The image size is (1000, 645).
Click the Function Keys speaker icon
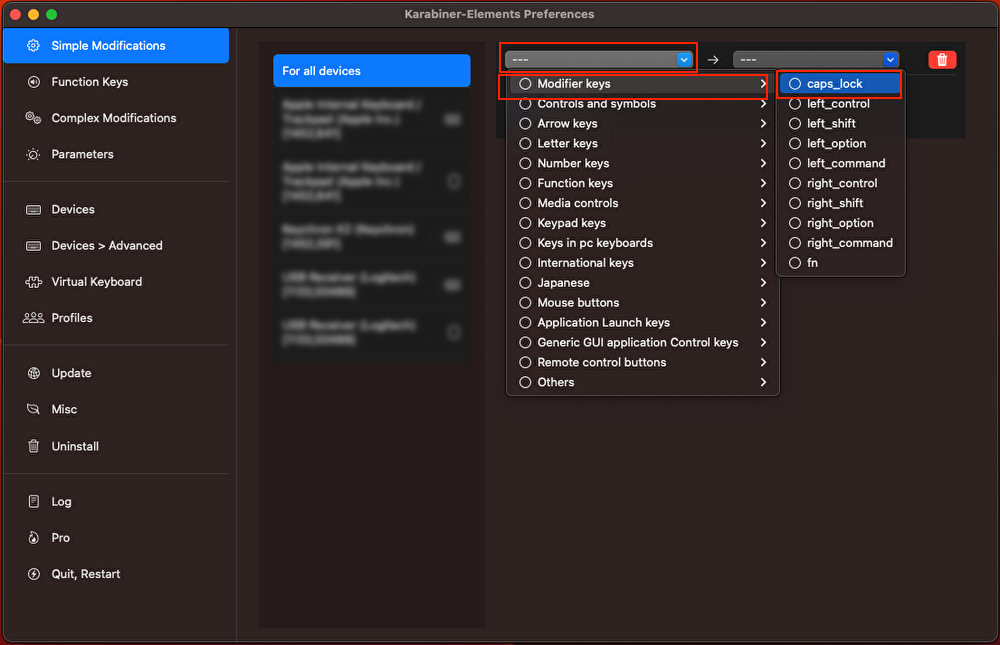tap(33, 82)
